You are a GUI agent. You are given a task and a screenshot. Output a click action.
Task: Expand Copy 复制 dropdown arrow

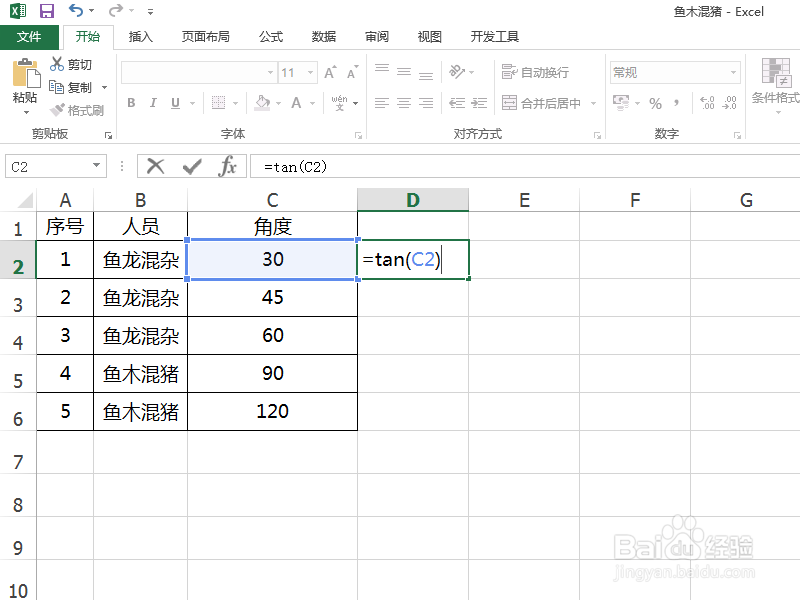(x=105, y=87)
